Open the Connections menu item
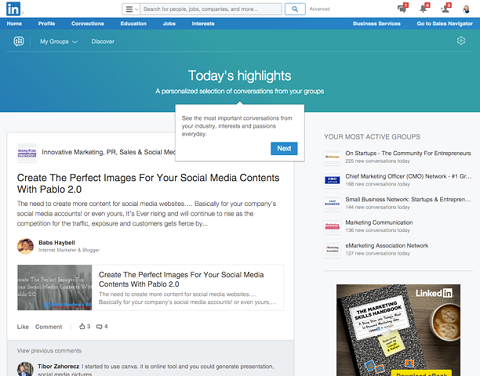Viewport: 480px width, 376px height. coord(88,24)
